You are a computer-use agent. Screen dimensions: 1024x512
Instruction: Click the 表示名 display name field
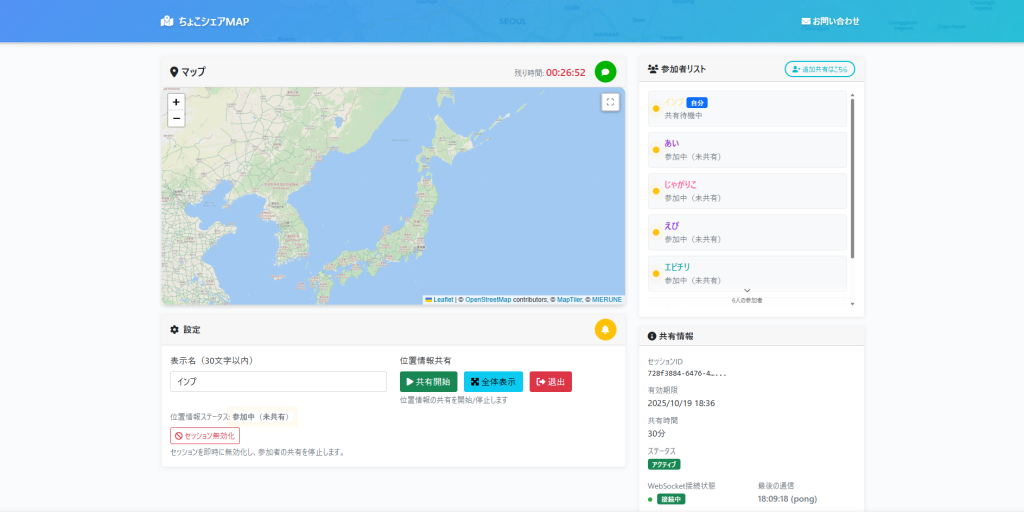pos(278,382)
